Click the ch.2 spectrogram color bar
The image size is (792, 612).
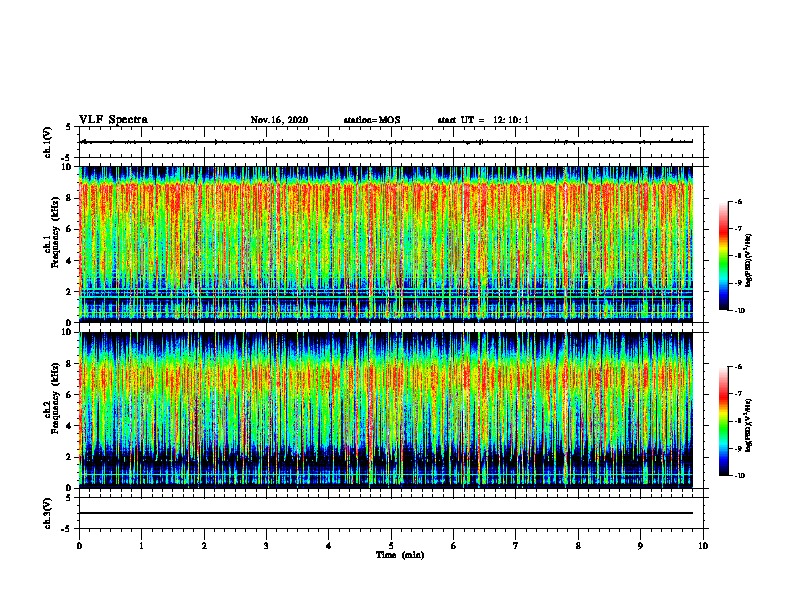click(x=723, y=421)
